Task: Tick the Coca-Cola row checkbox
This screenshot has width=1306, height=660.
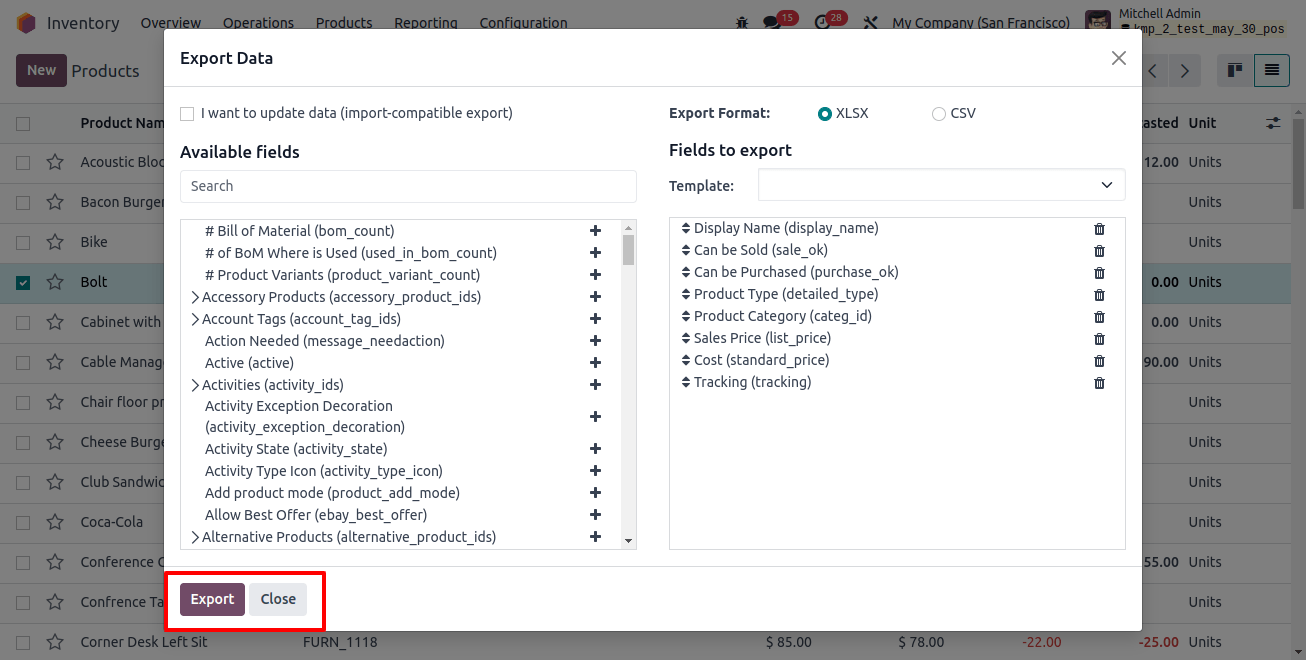Action: click(x=23, y=523)
